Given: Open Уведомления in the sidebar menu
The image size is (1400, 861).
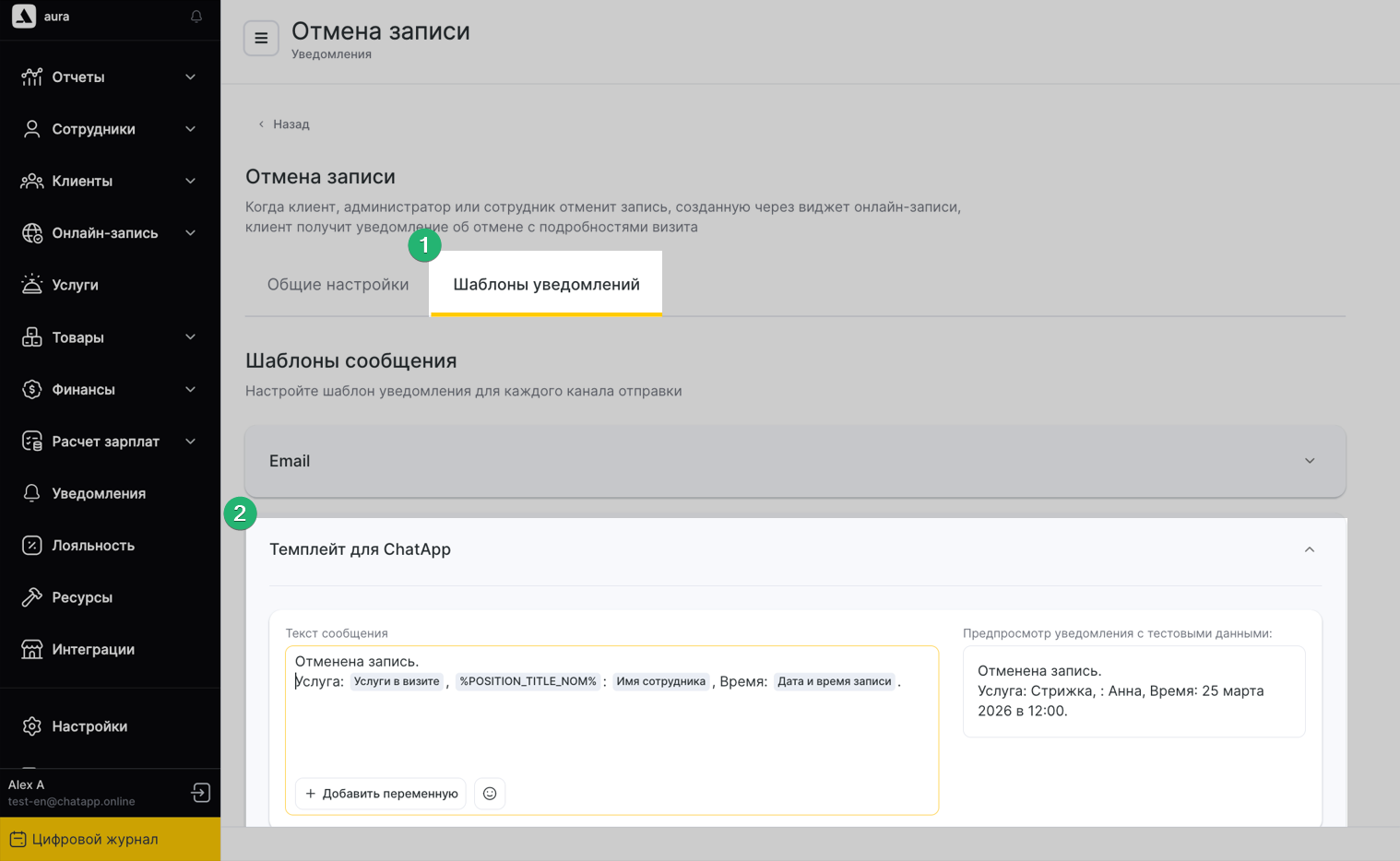Looking at the screenshot, I should pos(98,494).
